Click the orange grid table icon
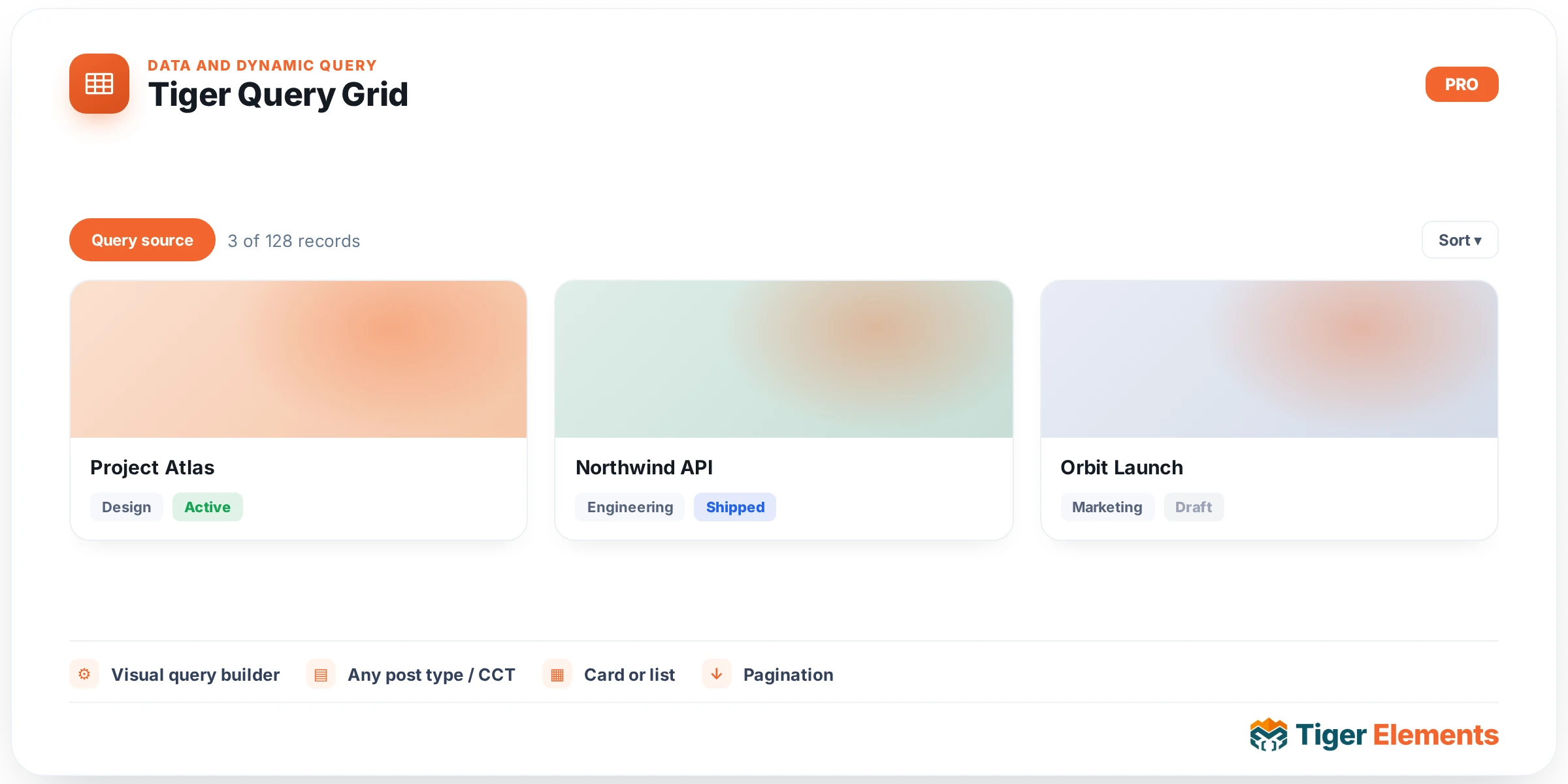Viewport: 1568px width, 784px height. click(99, 84)
